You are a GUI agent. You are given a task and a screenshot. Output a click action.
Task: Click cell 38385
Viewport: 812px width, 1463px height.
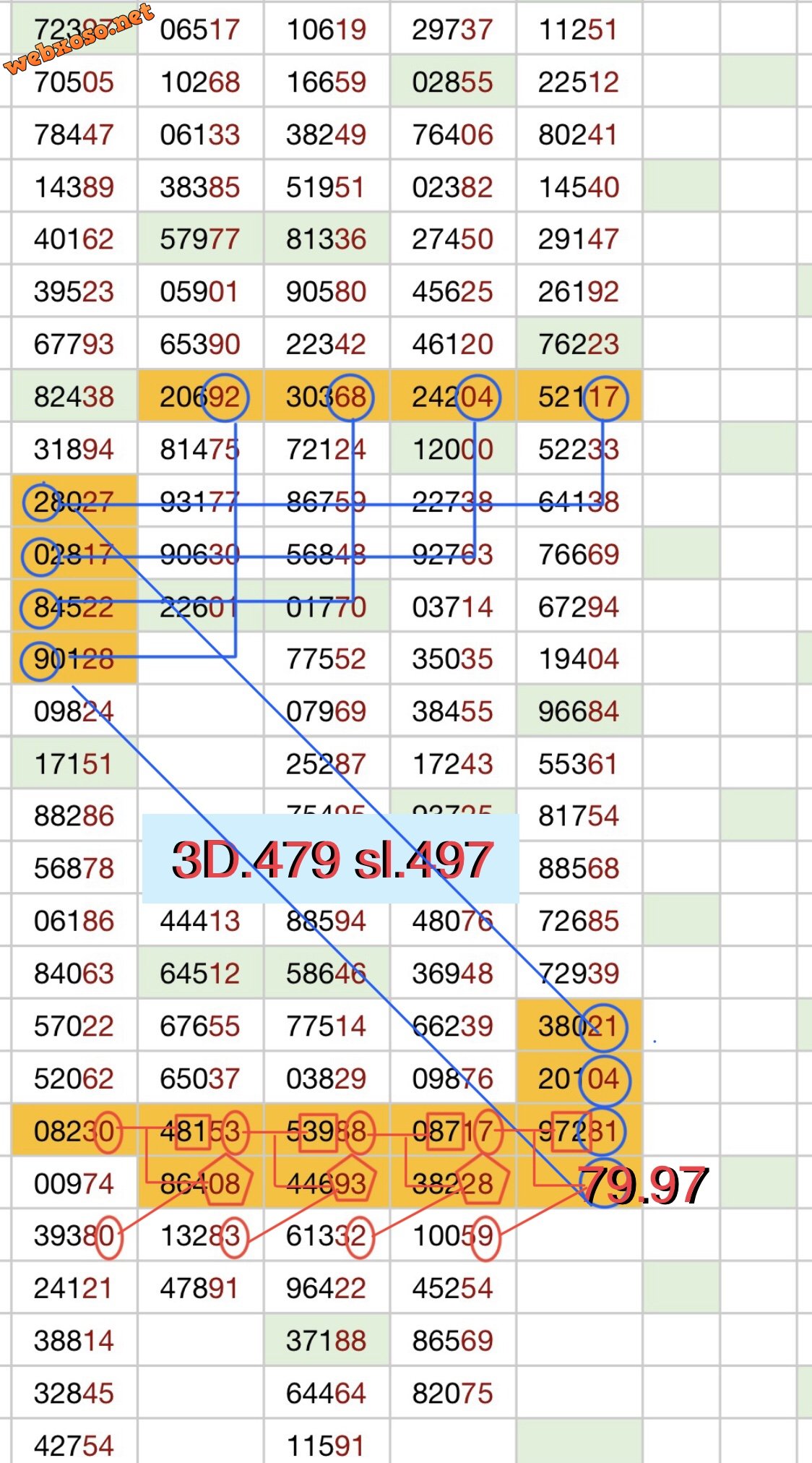(200, 187)
